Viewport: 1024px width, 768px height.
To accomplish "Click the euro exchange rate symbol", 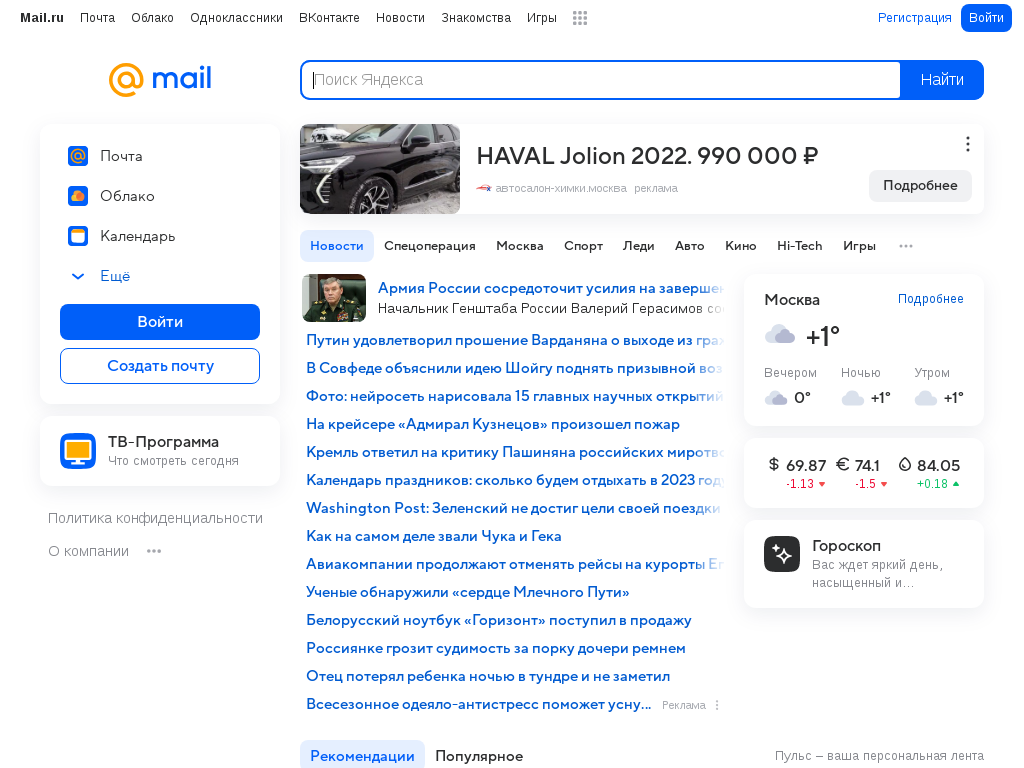I will (x=842, y=464).
